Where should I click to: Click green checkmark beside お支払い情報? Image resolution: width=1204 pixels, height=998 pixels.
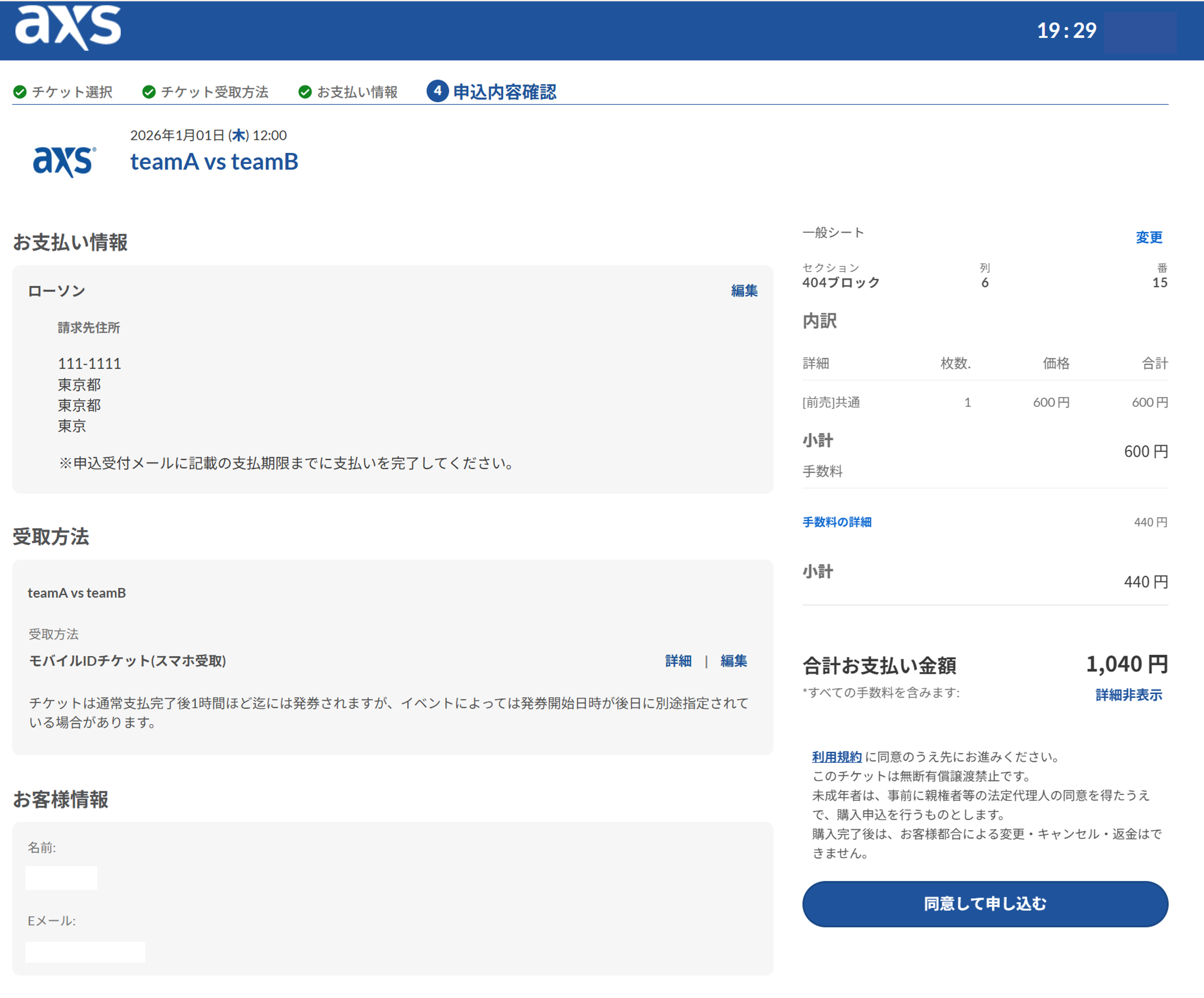click(305, 92)
